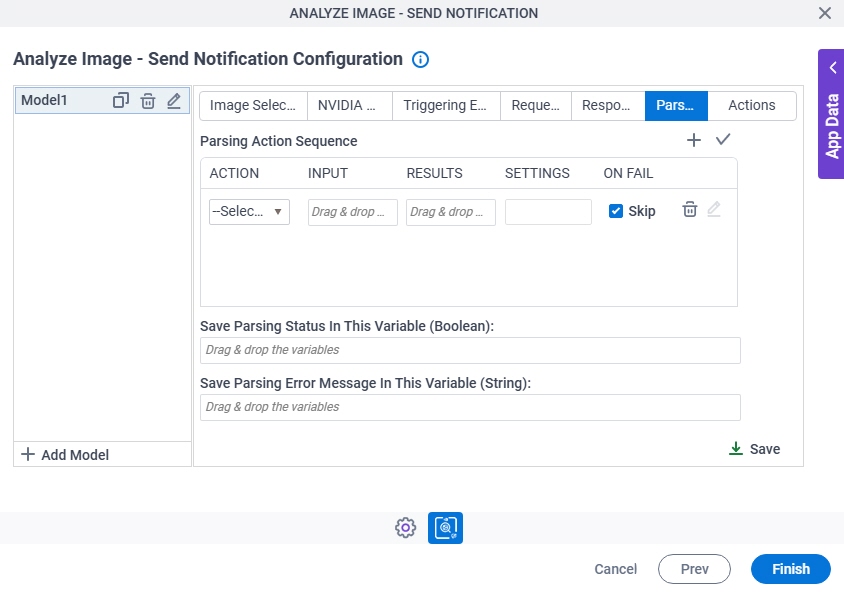Select the blue image analyze icon
Screen dimensions: 844x592
tap(445, 527)
